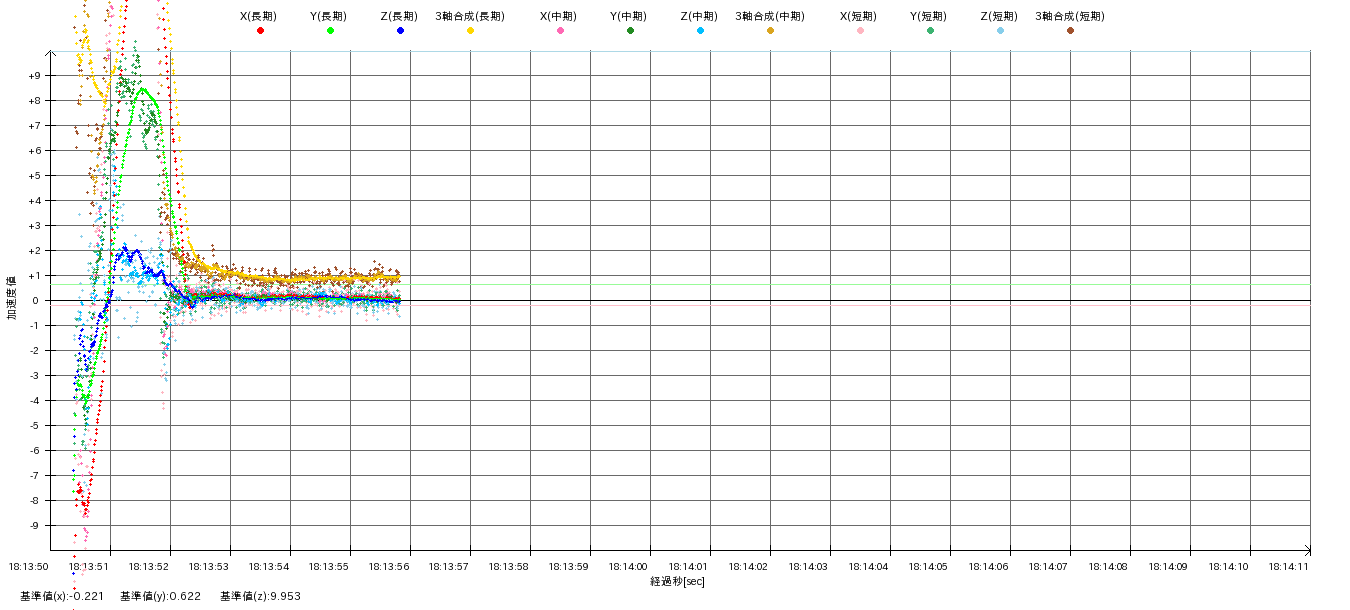The image size is (1350, 610).
Task: Select the 基準値(z) reading of 9.953
Action: pos(260,596)
